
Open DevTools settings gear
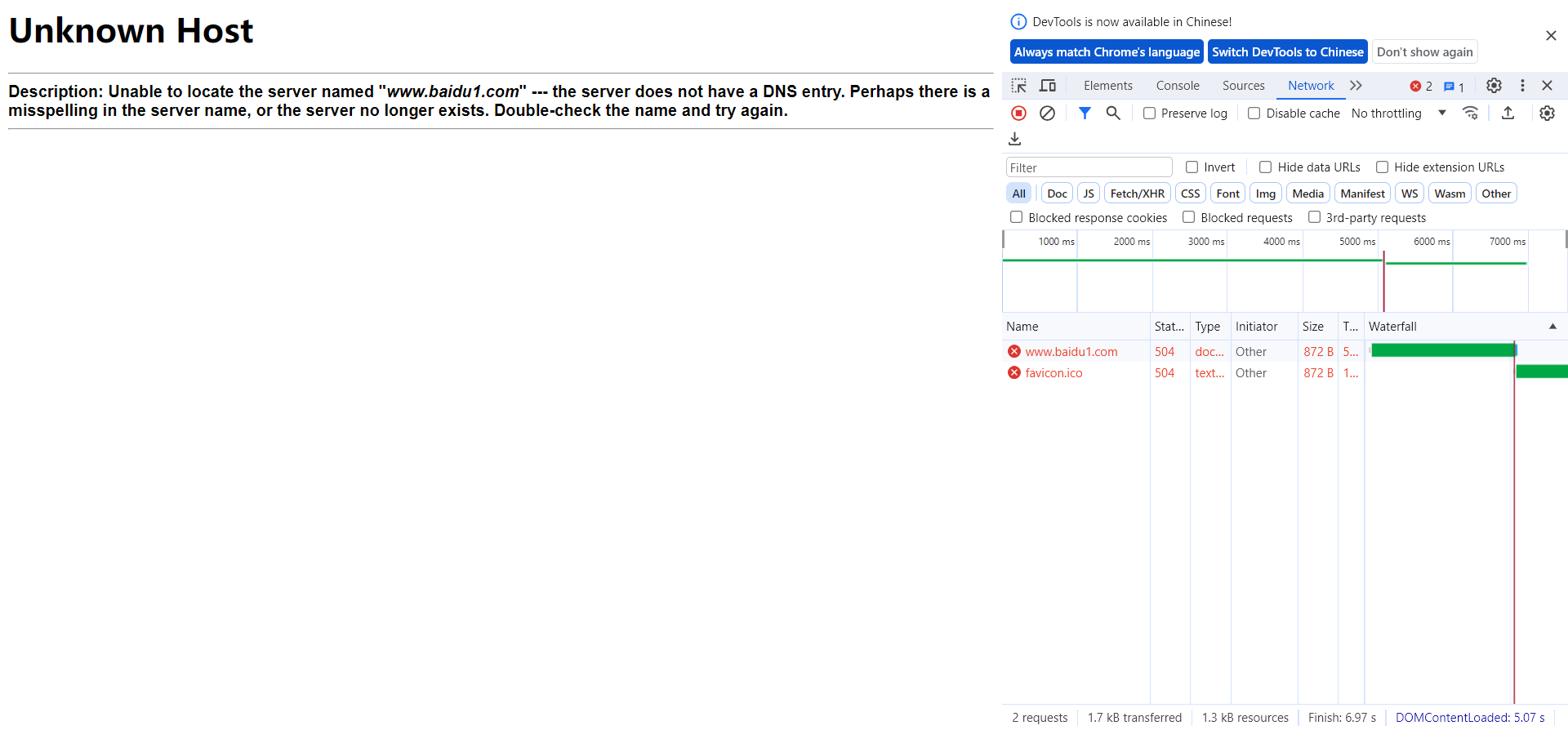(x=1494, y=86)
